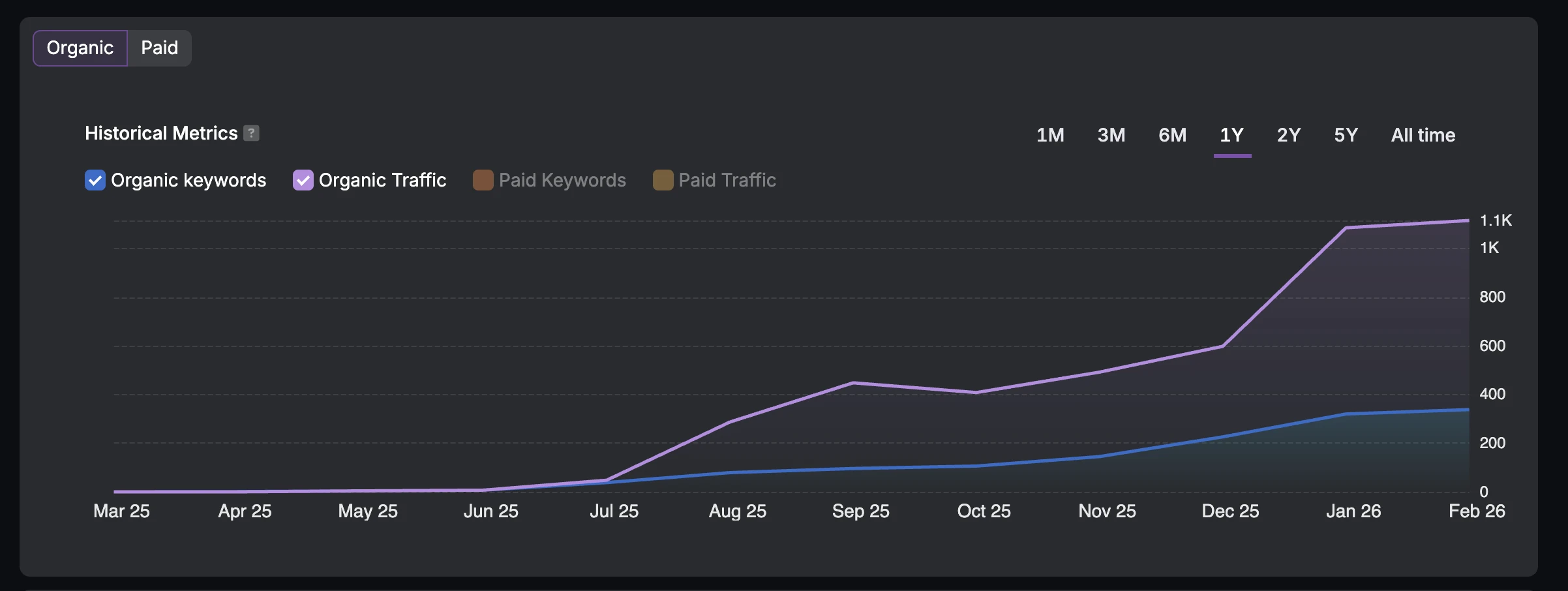This screenshot has height=591, width=1568.
Task: Click the Organic Traffic dip at Oct 25
Action: 976,393
